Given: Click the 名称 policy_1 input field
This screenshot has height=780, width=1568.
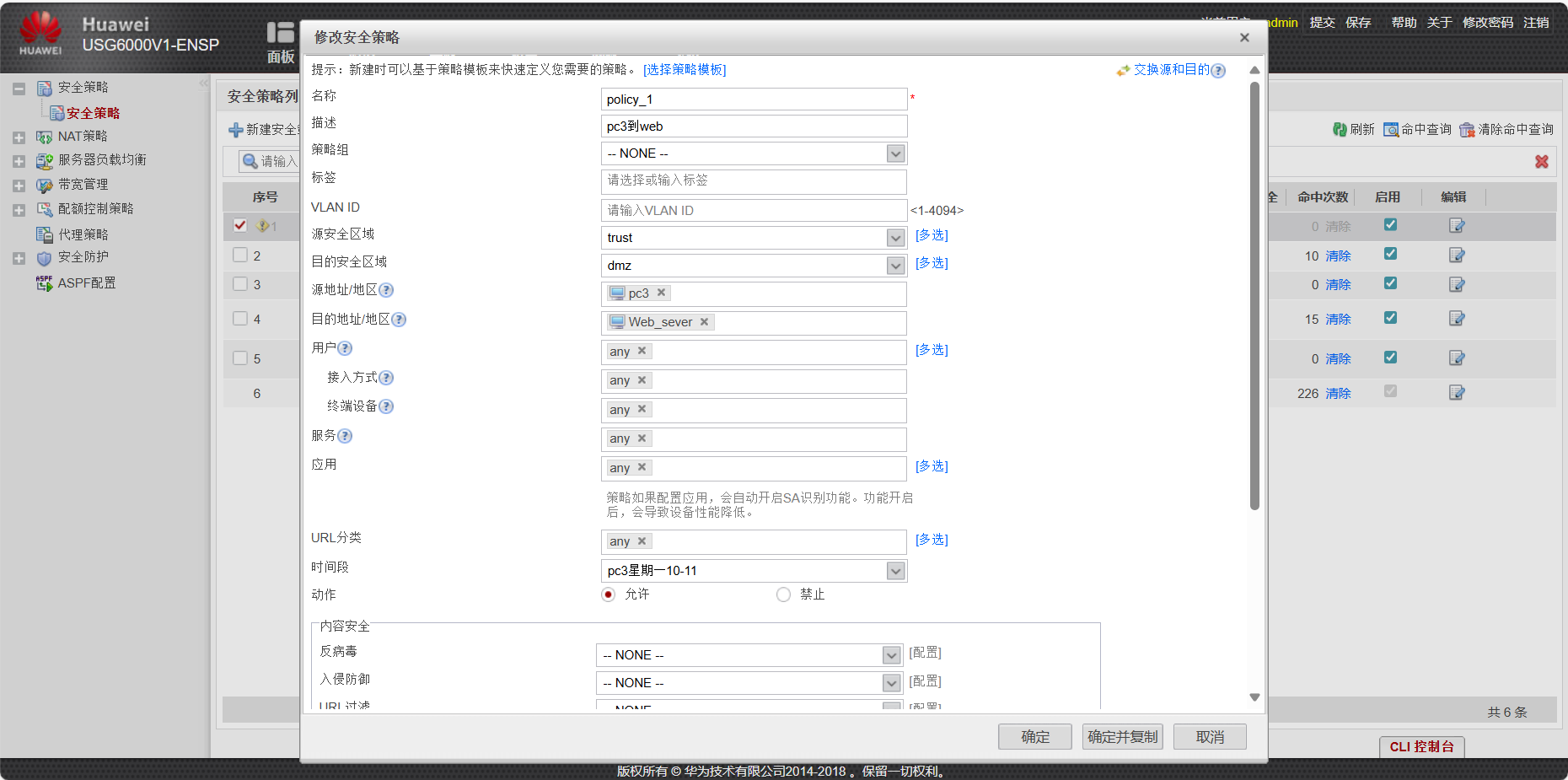Looking at the screenshot, I should tap(754, 100).
